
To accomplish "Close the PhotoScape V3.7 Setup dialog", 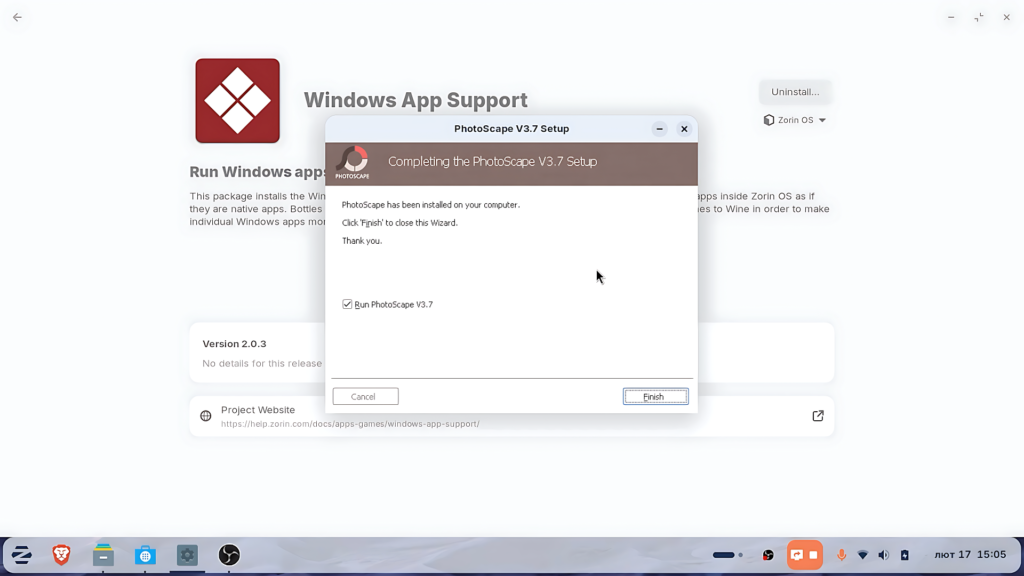I will coord(684,129).
